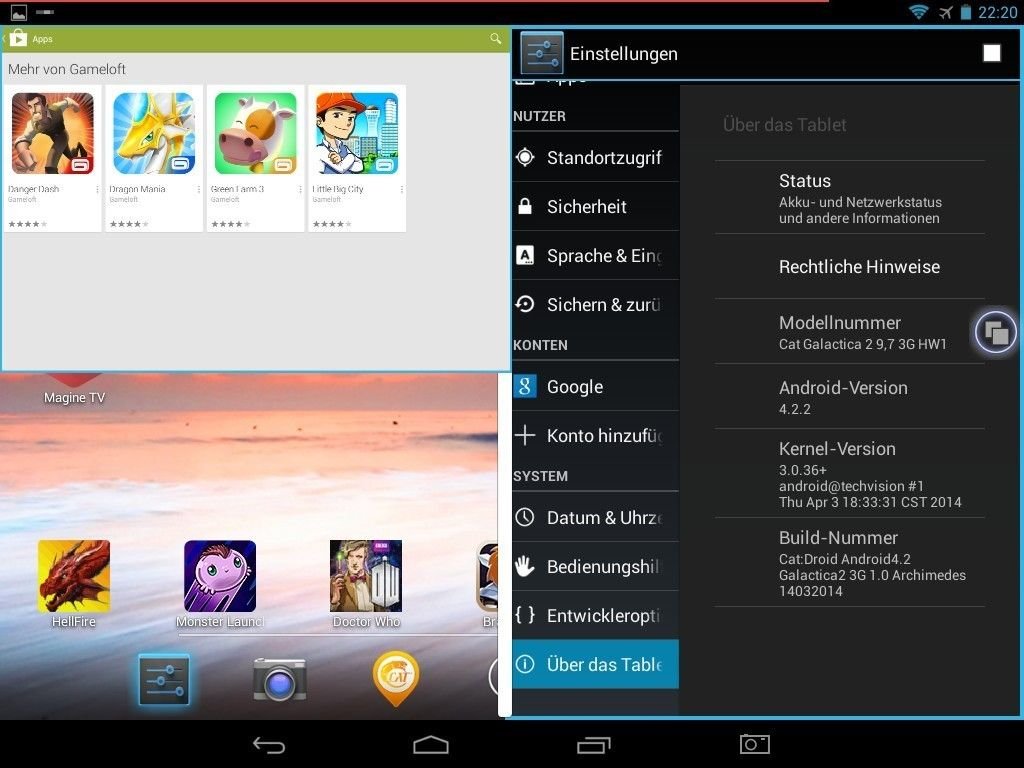Click the restore arrow icon beside Sichern
The width and height of the screenshot is (1024, 768).
(525, 304)
